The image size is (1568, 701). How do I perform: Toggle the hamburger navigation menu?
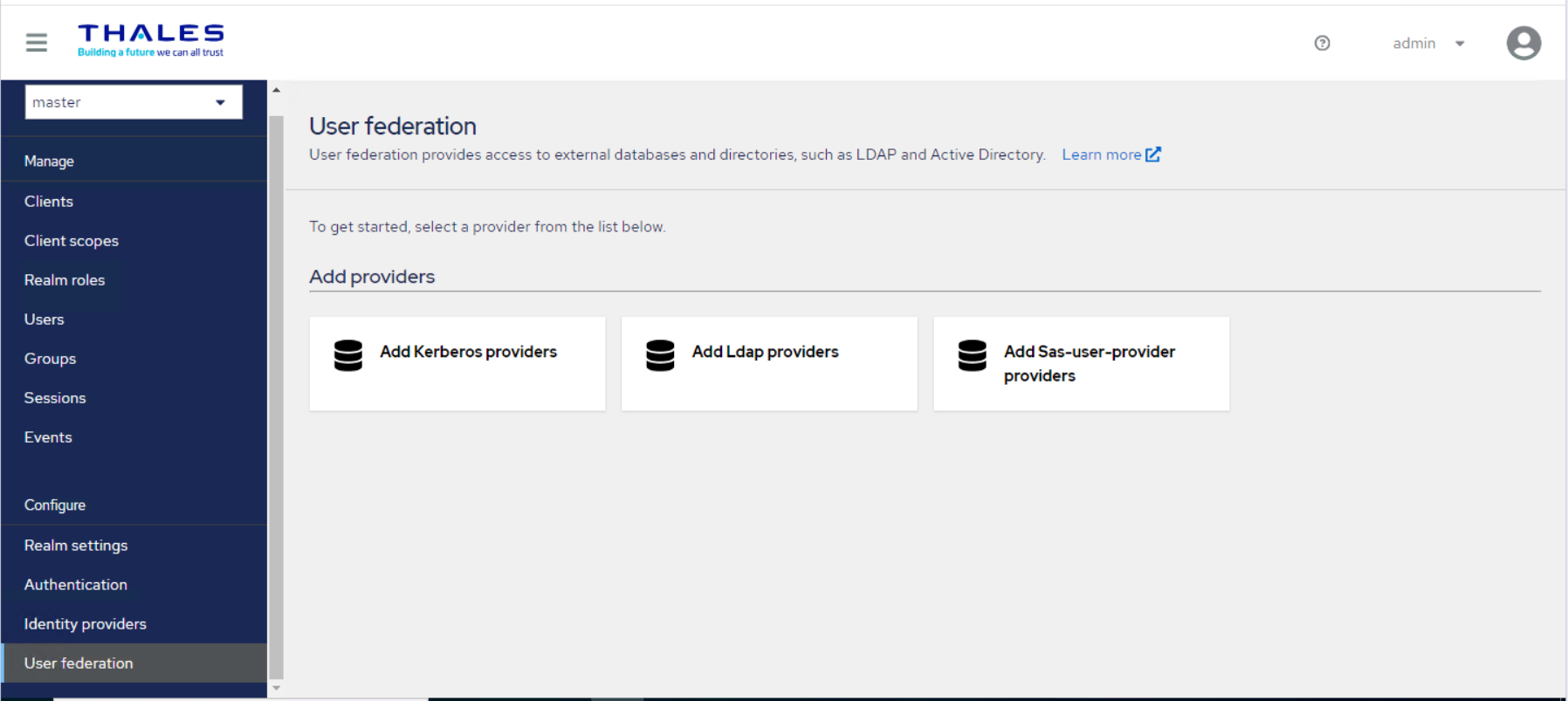tap(37, 42)
